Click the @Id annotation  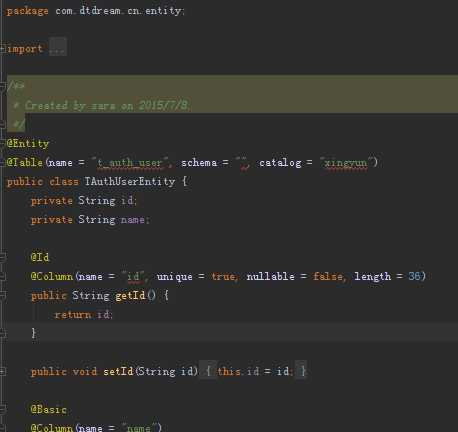(40, 257)
